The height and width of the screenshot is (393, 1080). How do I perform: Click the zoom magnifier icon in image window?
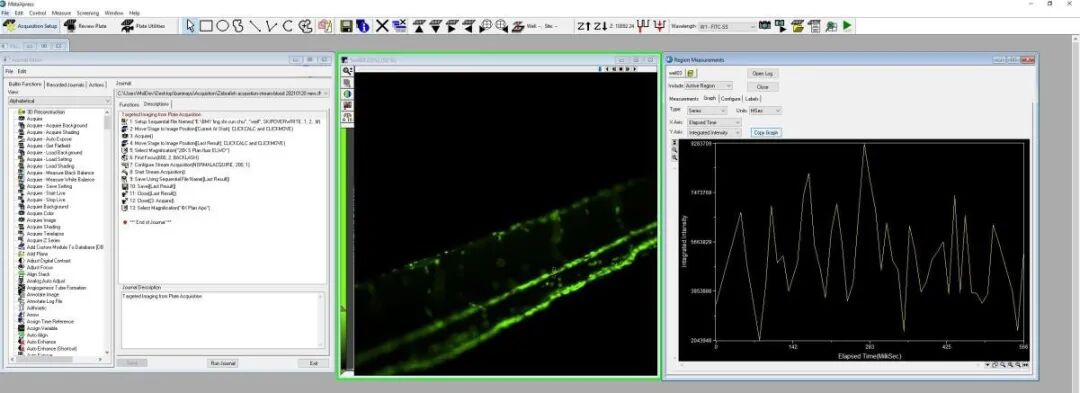[348, 71]
